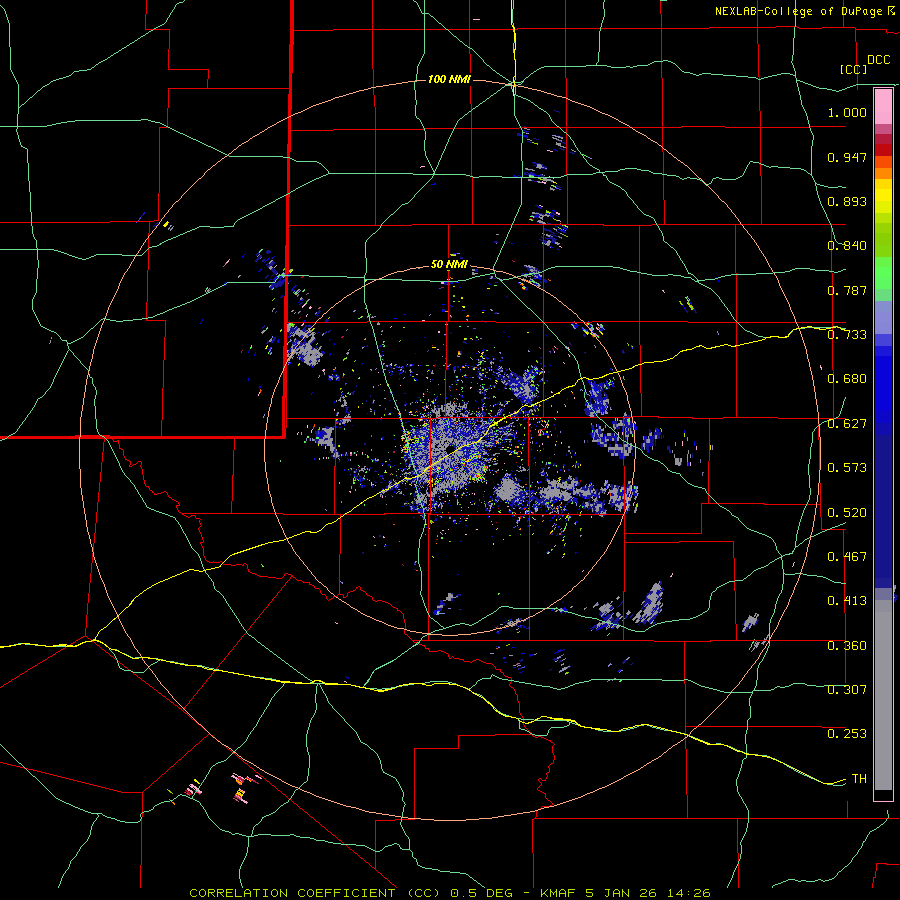Select the 0.787 scale value
Viewport: 900px width, 900px height.
847,290
